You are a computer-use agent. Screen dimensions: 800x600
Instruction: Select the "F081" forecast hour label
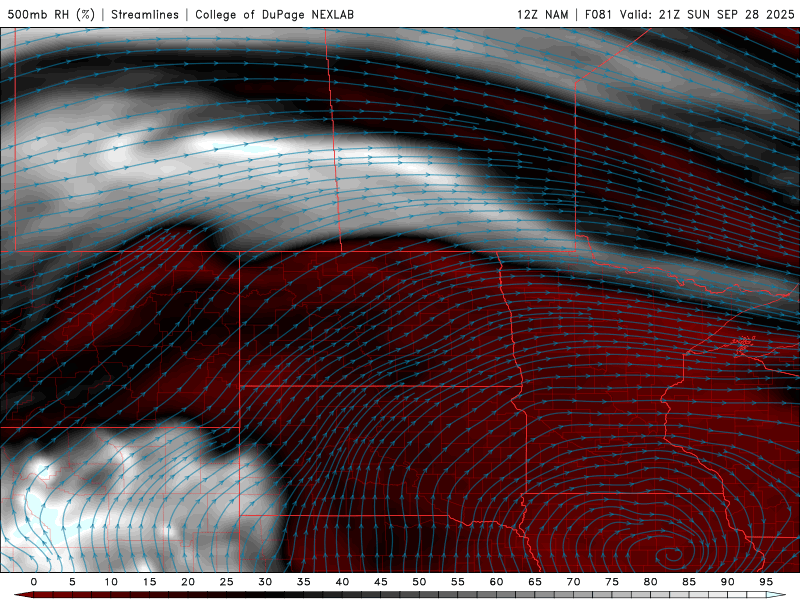tap(598, 14)
